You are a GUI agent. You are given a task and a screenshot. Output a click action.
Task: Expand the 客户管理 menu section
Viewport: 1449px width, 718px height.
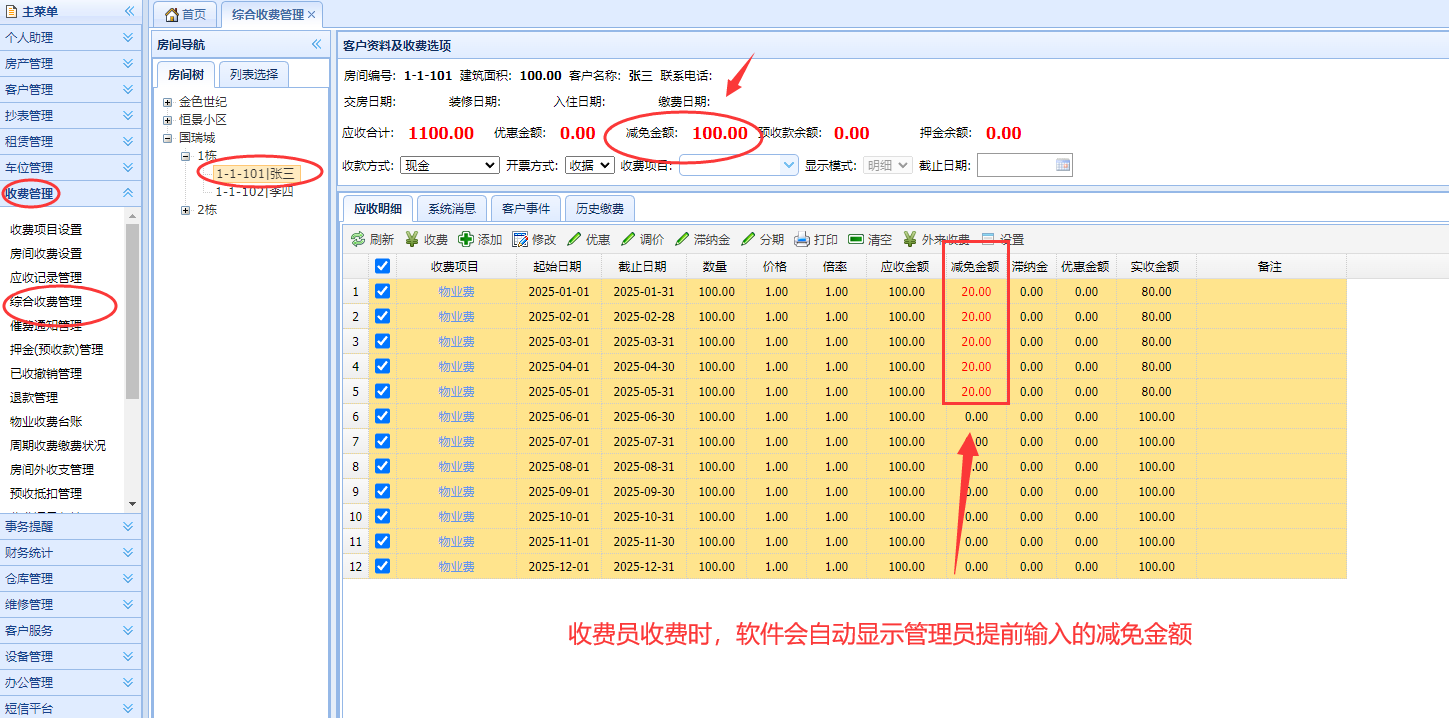[x=70, y=89]
